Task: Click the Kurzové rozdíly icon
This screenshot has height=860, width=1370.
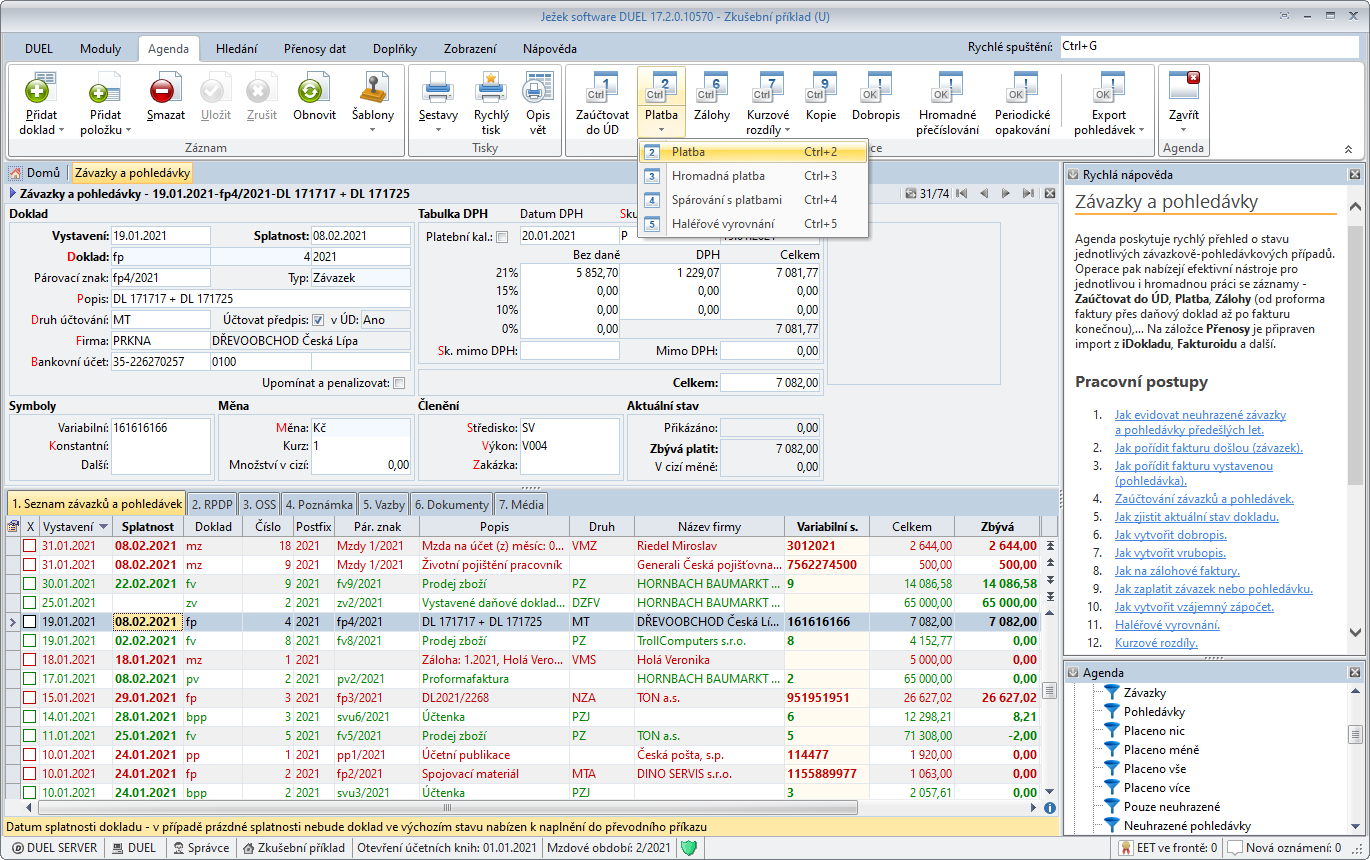Action: point(768,89)
